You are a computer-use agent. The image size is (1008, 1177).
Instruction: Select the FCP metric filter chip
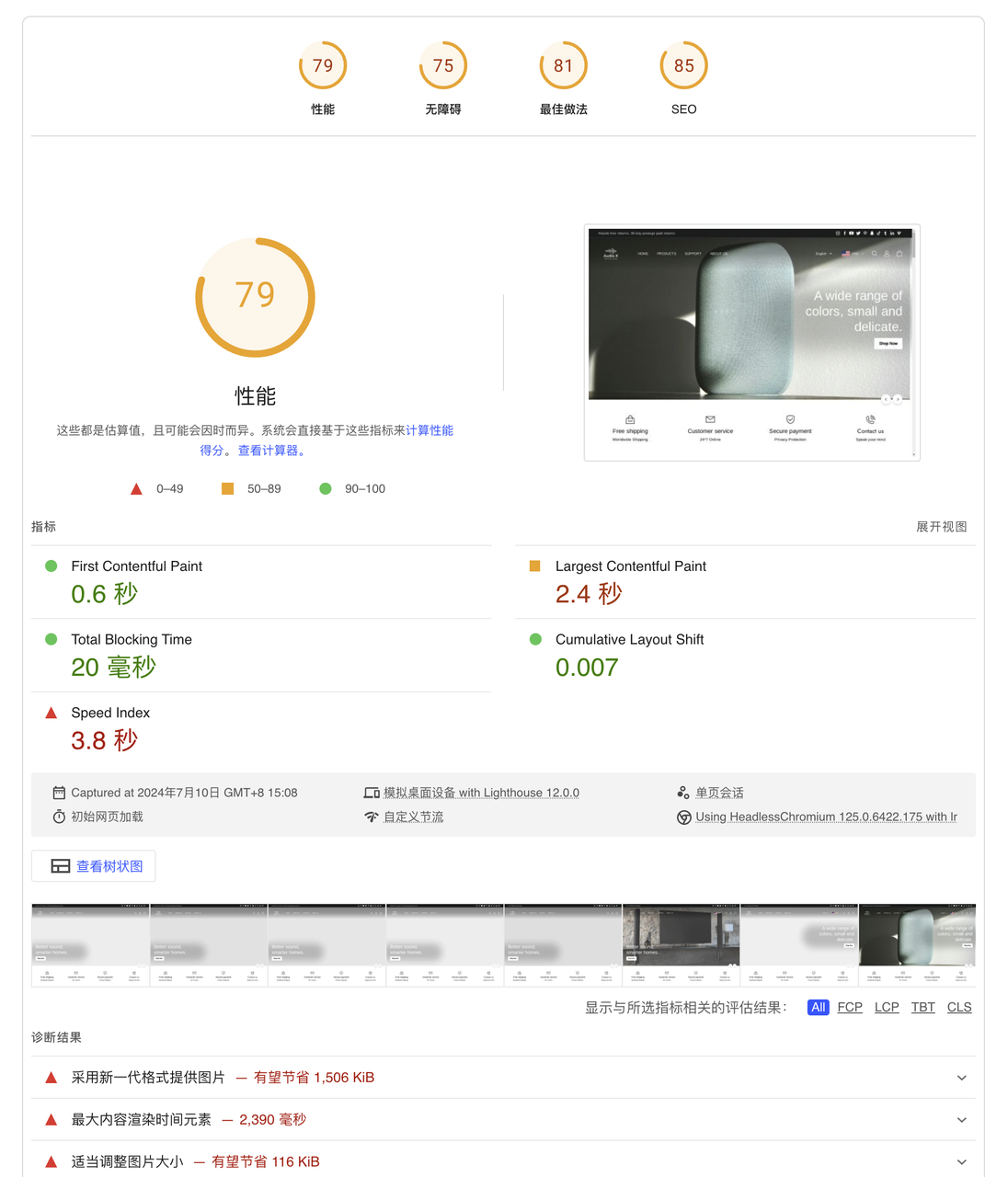pos(849,1007)
